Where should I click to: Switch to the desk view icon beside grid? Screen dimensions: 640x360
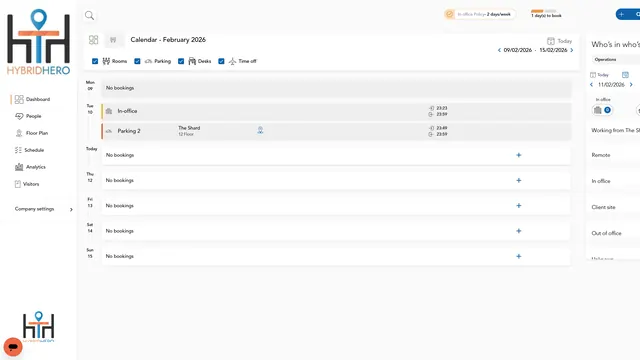pyautogui.click(x=113, y=40)
